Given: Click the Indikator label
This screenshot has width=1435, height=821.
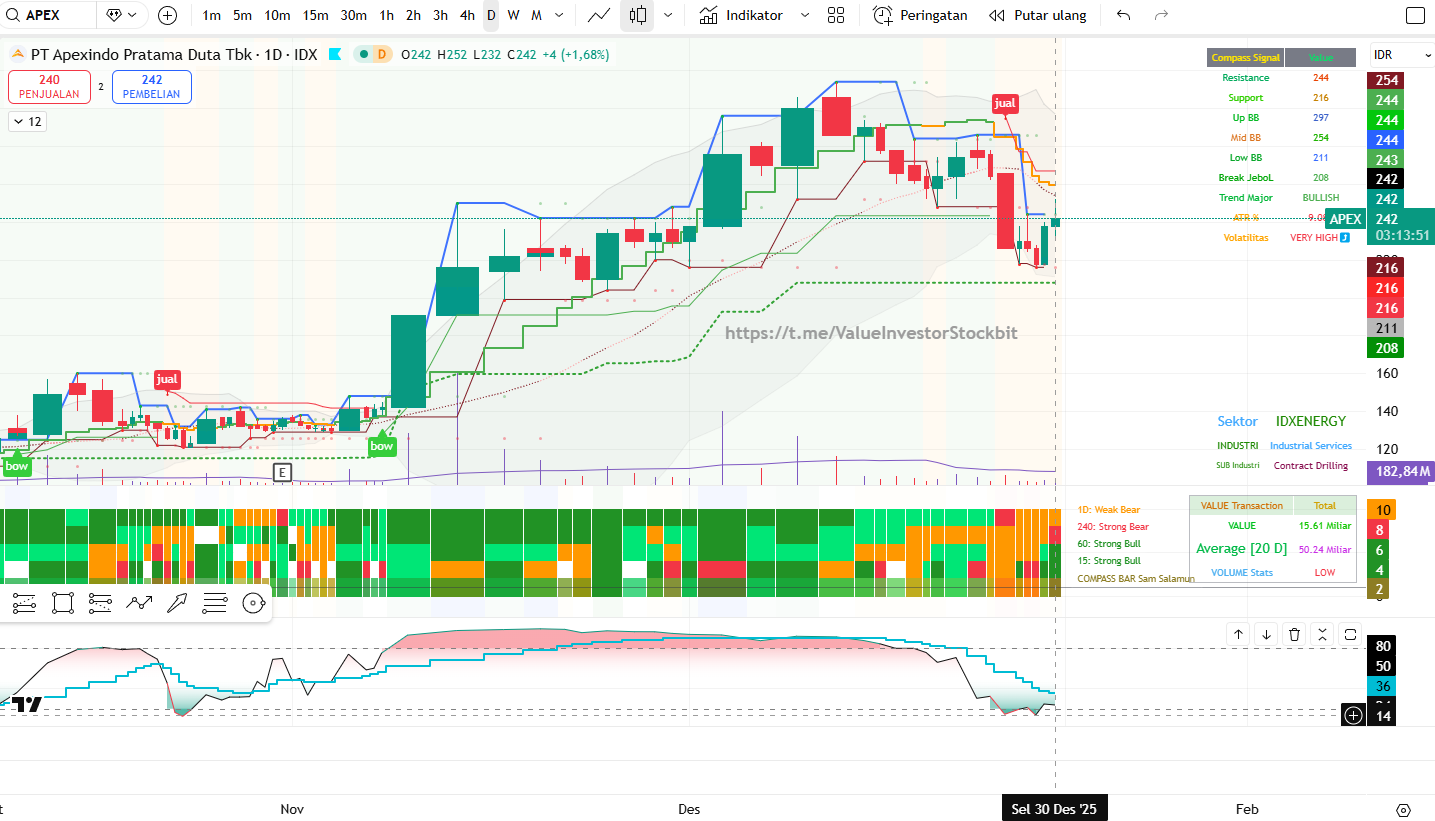Looking at the screenshot, I should coord(754,15).
